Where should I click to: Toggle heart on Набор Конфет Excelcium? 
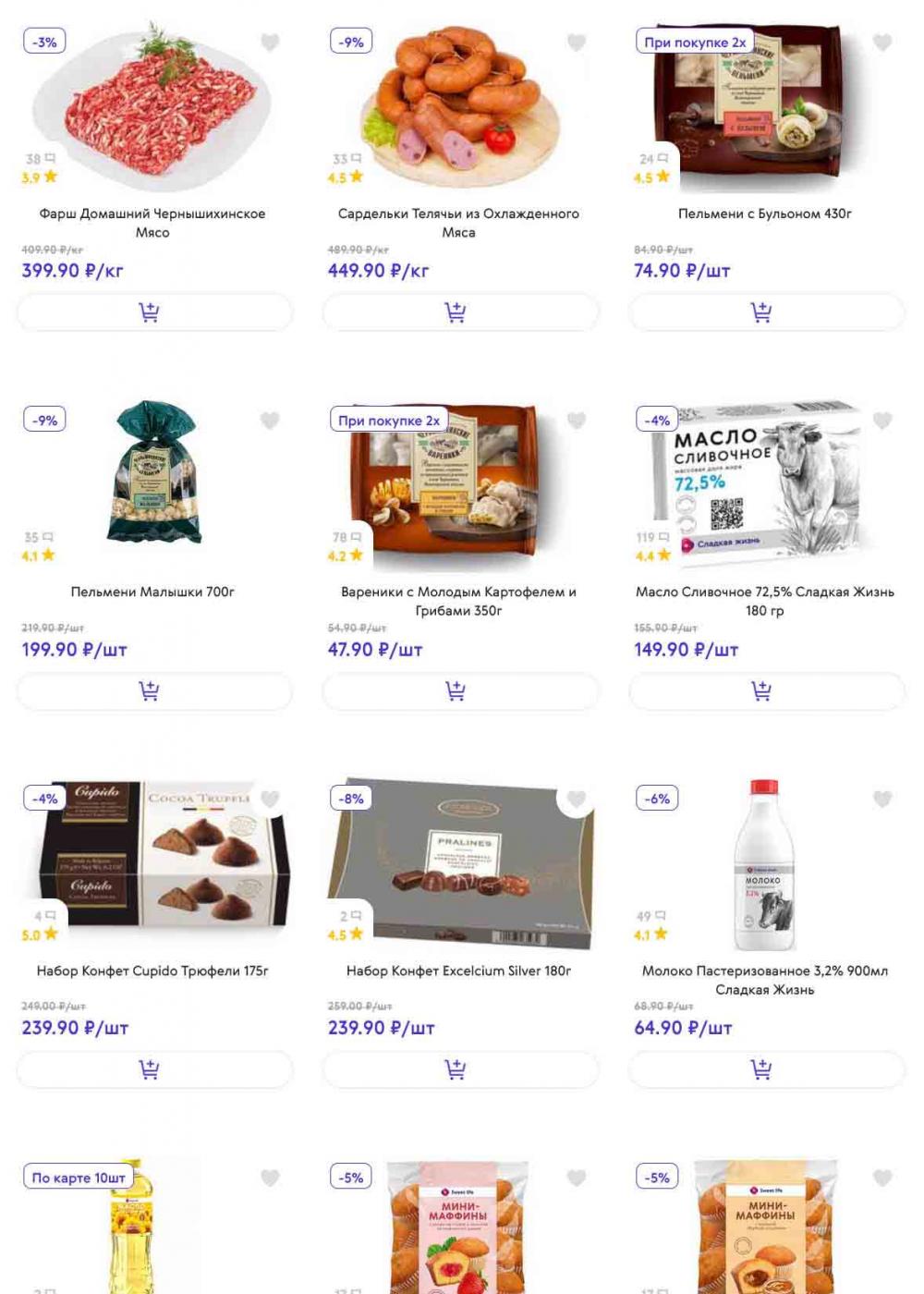pos(577,799)
